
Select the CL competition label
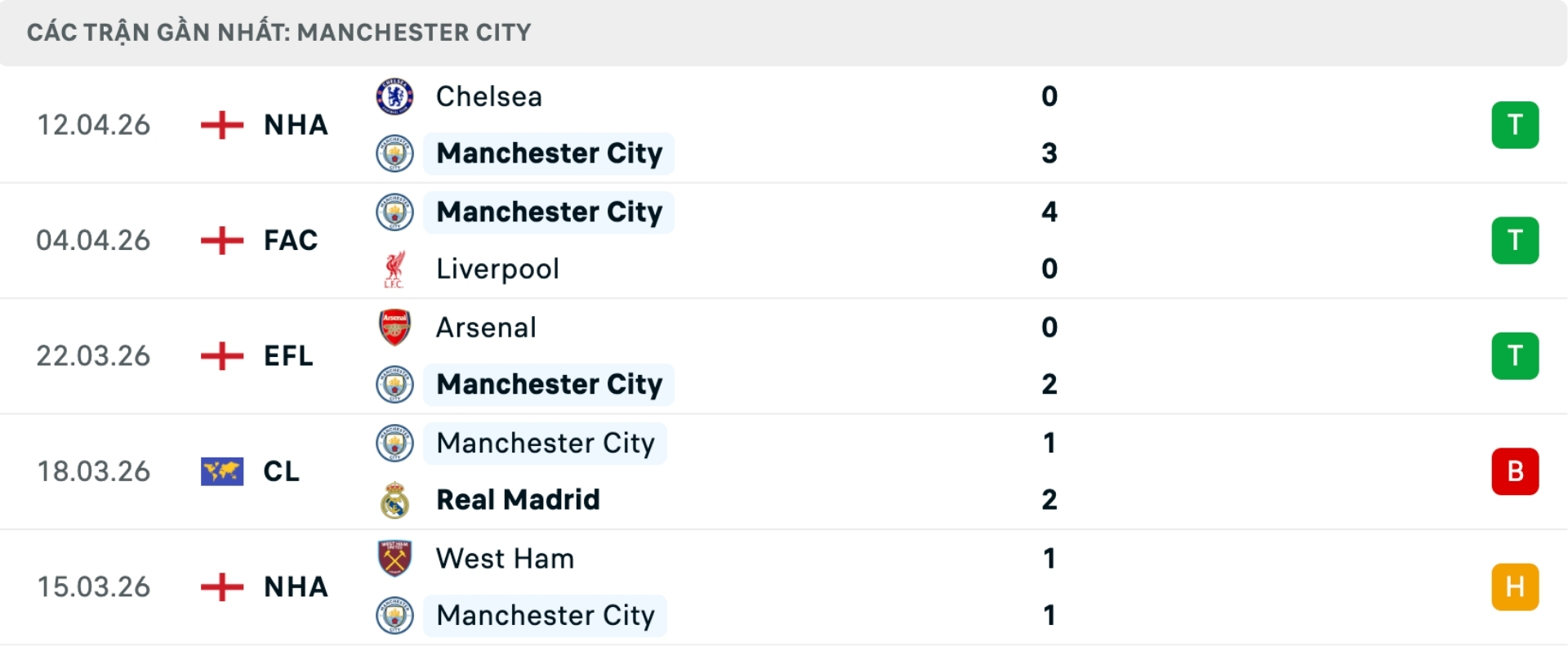pyautogui.click(x=281, y=471)
